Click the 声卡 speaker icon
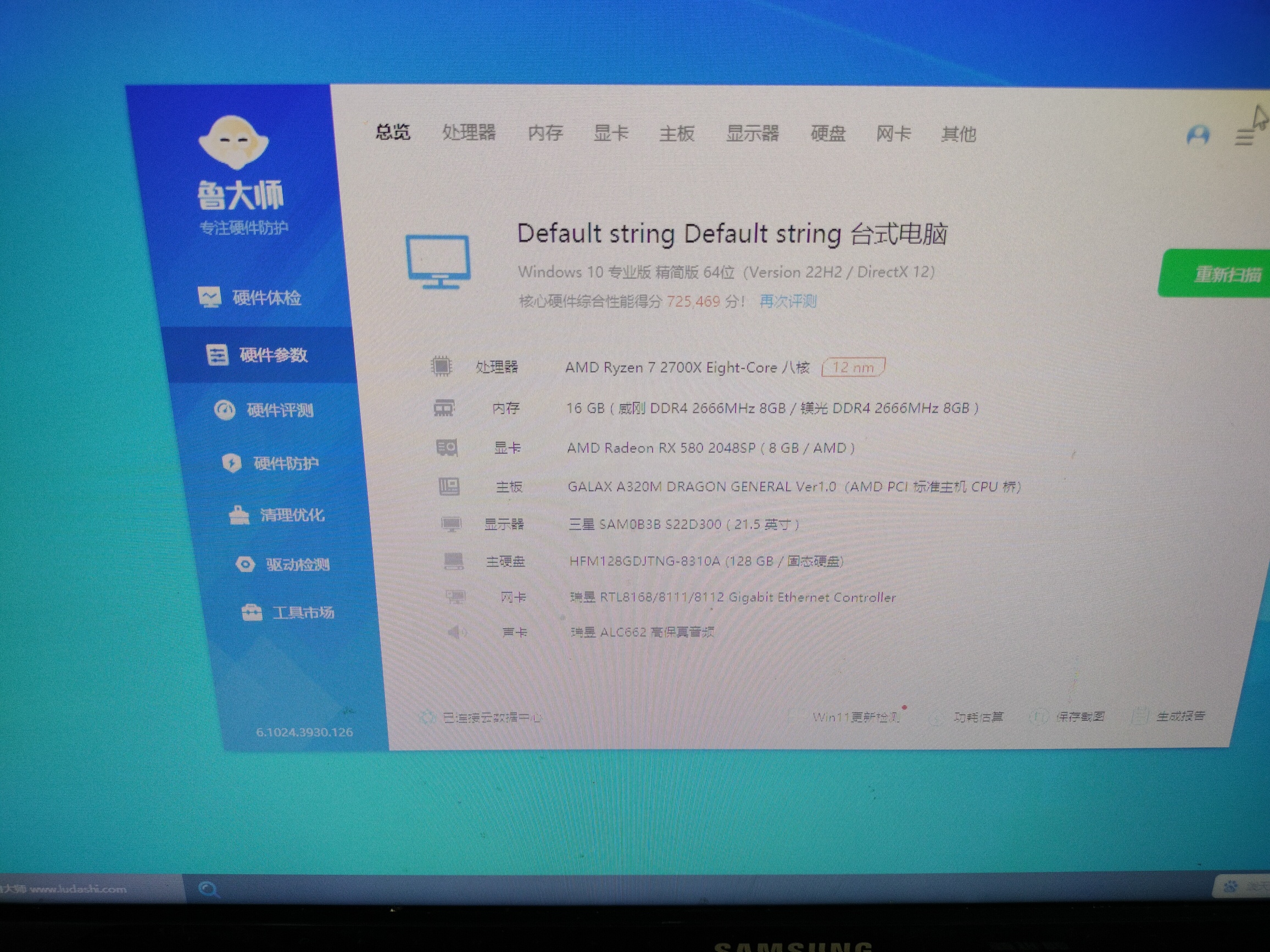This screenshot has width=1270, height=952. click(457, 632)
